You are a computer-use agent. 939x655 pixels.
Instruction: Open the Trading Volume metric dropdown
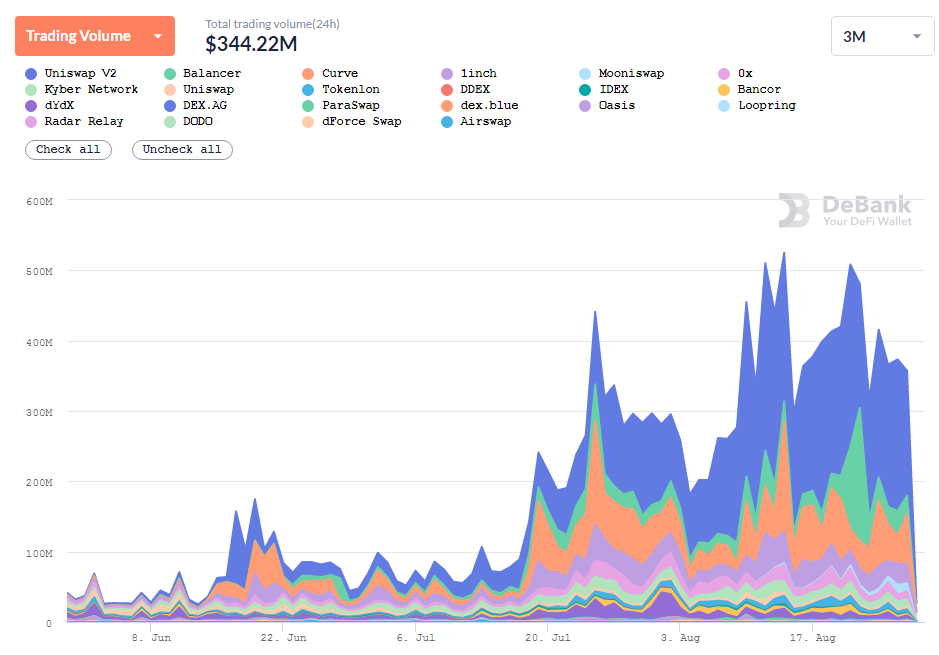tap(95, 36)
